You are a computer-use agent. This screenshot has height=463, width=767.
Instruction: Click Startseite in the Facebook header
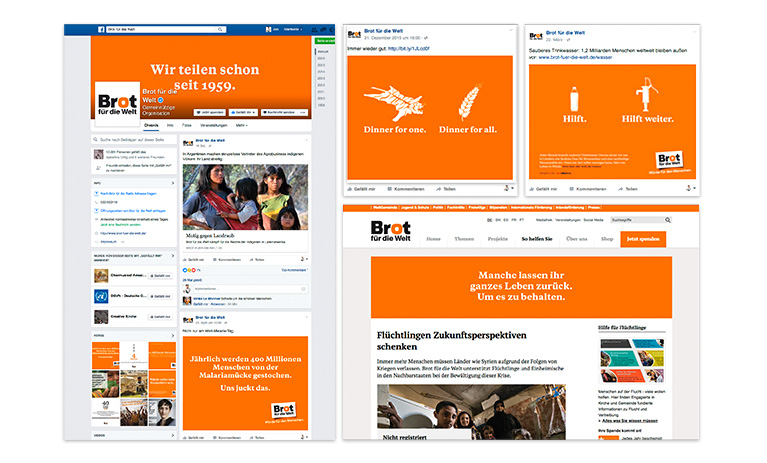(292, 29)
